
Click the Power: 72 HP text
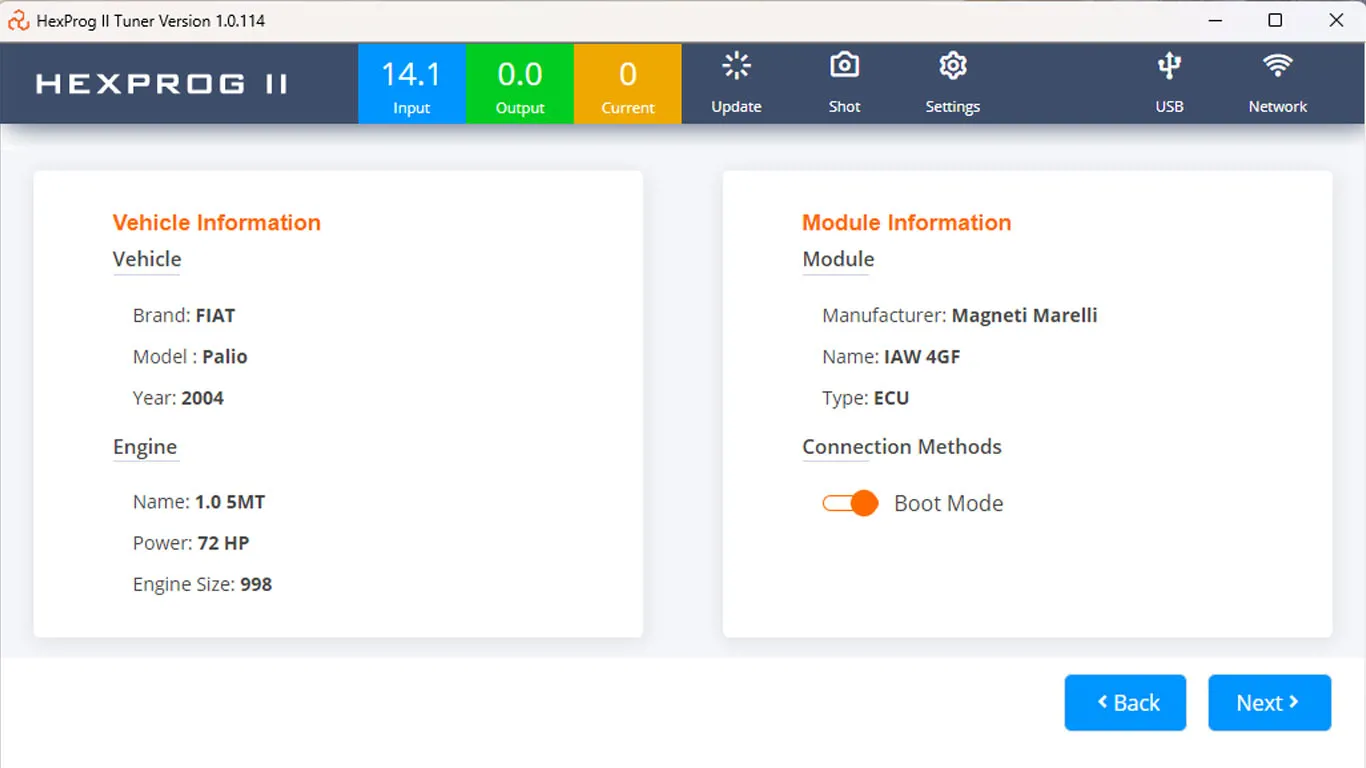(x=191, y=543)
